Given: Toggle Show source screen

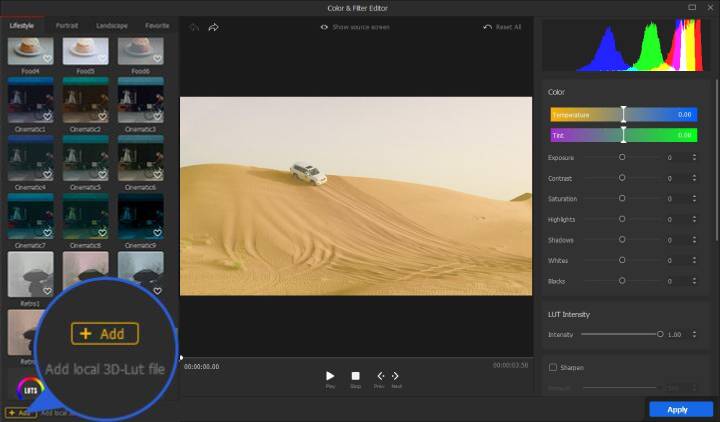Looking at the screenshot, I should [355, 27].
